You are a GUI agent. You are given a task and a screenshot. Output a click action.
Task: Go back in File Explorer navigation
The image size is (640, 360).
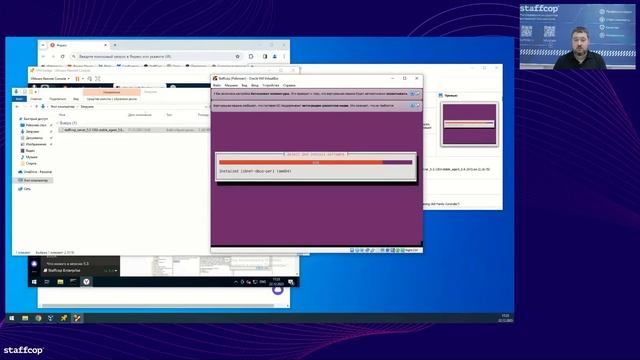(x=17, y=107)
